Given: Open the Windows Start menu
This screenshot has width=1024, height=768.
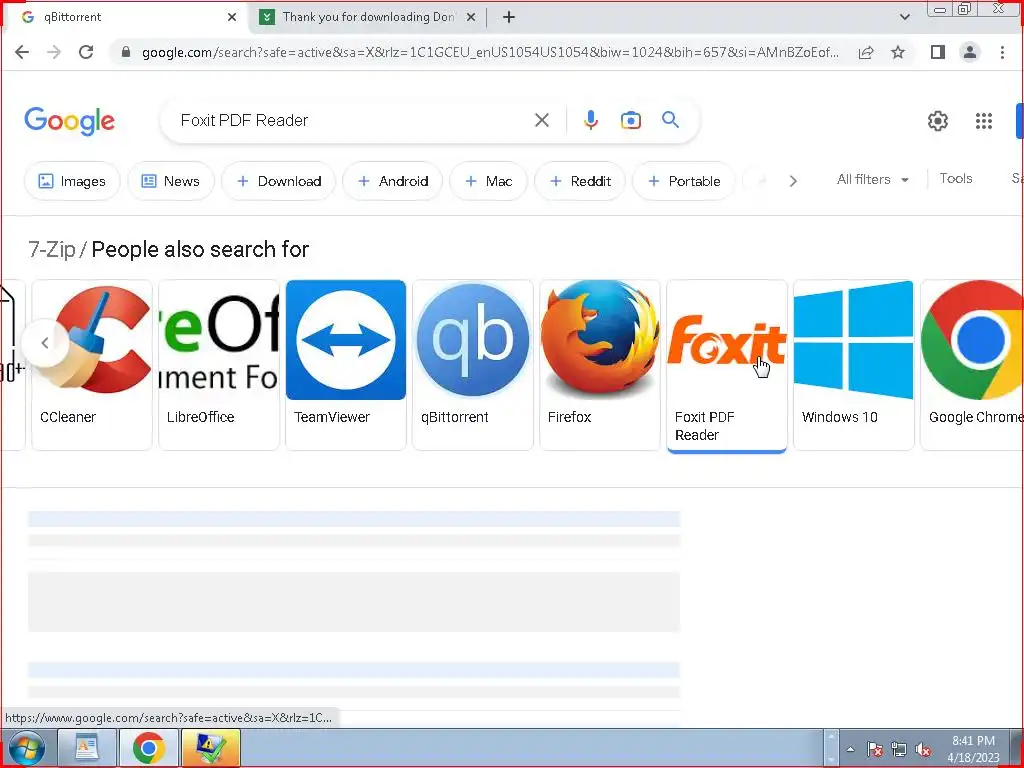Looking at the screenshot, I should coord(25,748).
